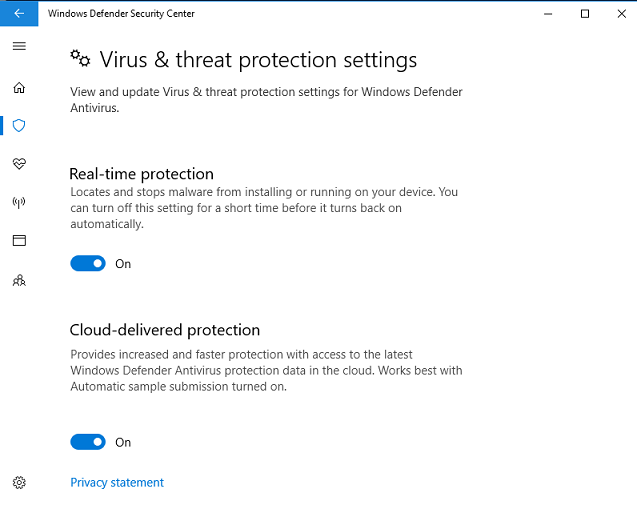The image size is (637, 505).
Task: Go back with the arrow button
Action: pos(19,13)
